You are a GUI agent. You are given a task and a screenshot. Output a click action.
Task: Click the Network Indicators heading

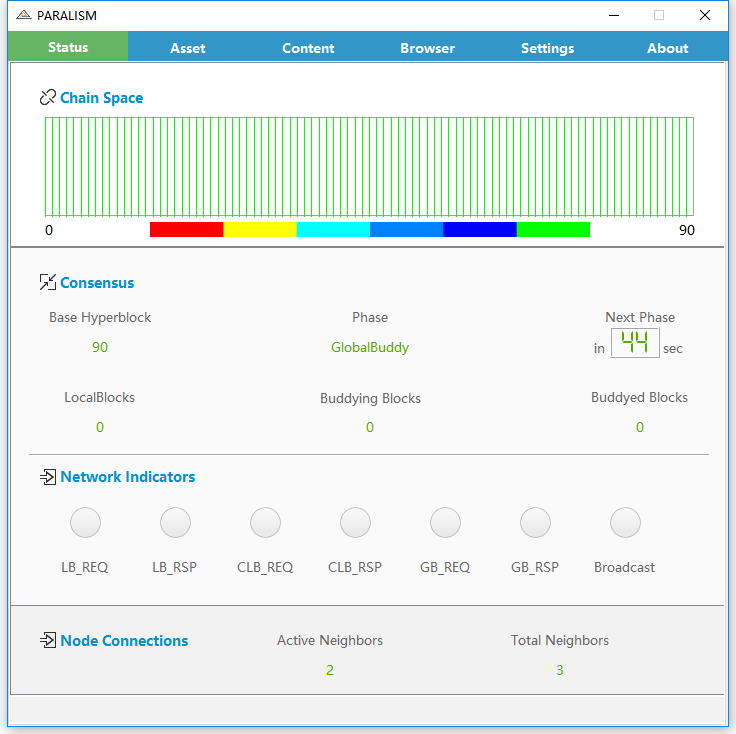128,477
